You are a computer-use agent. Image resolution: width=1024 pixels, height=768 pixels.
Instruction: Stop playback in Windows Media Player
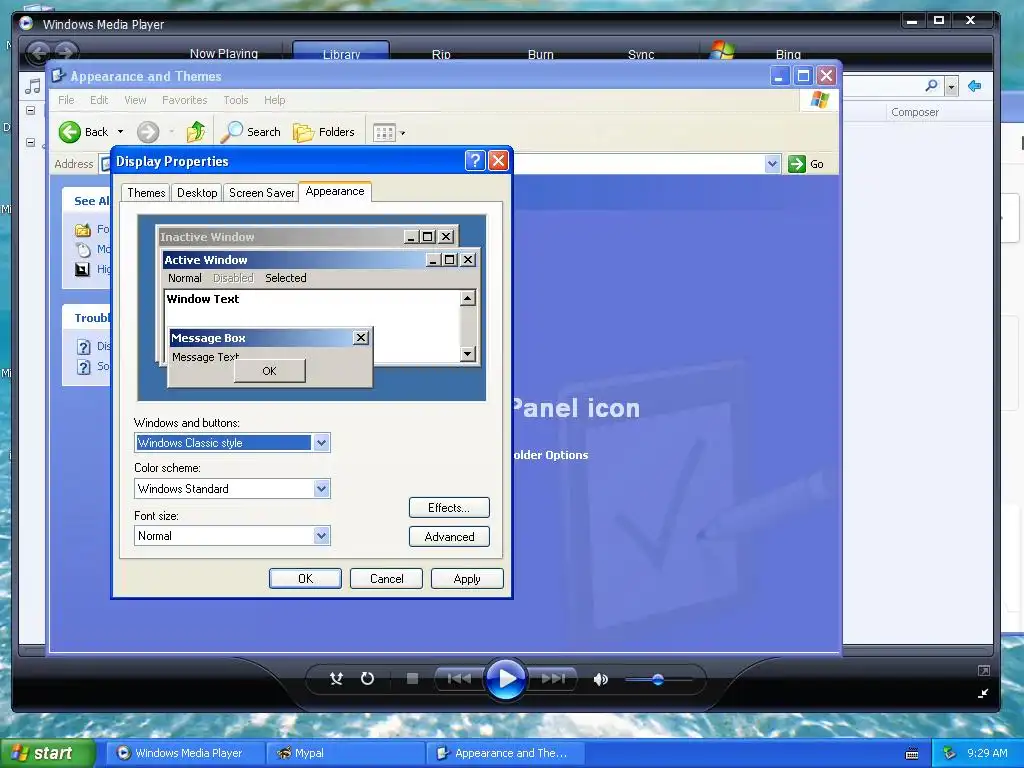(412, 679)
